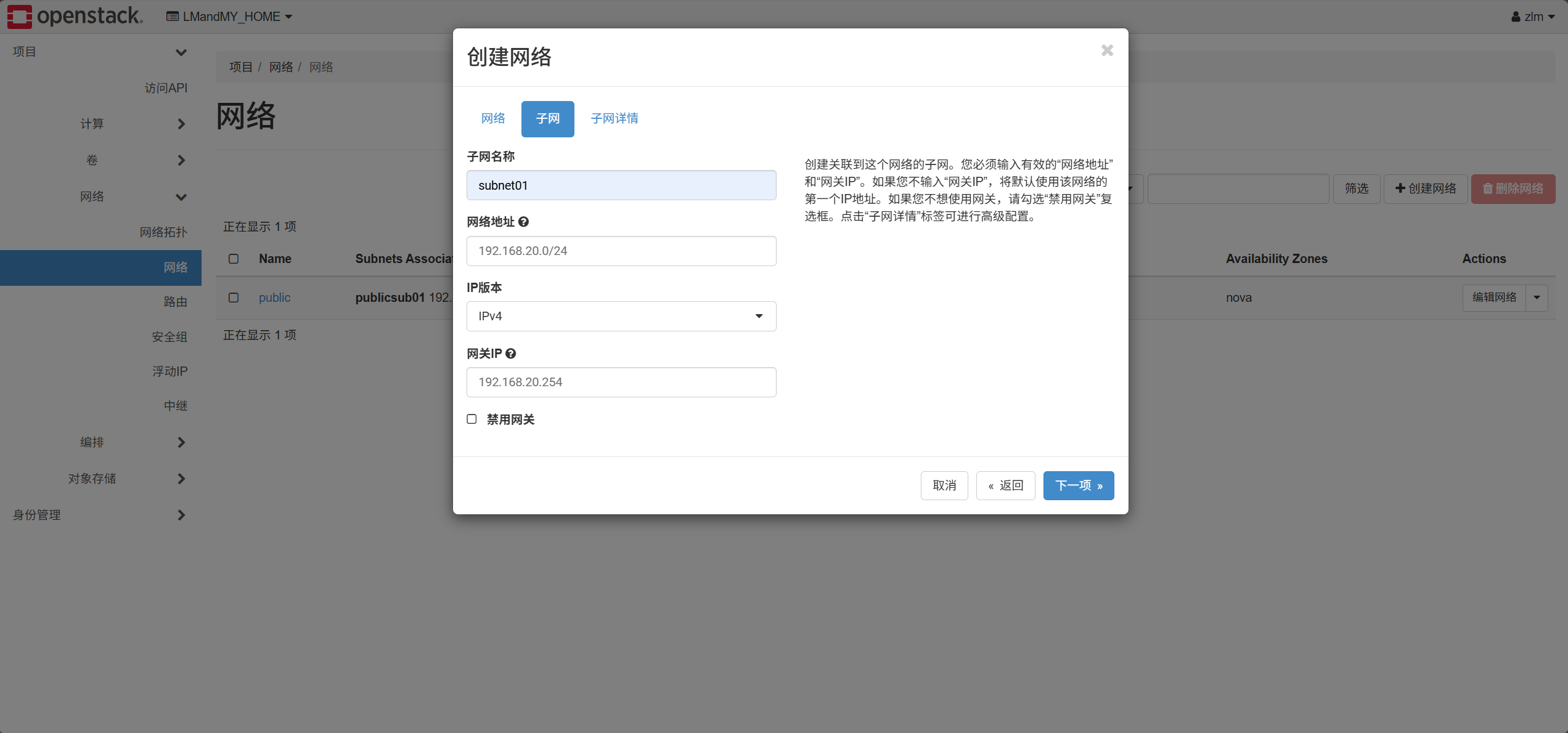Click the 网络地址 input field
This screenshot has width=1568, height=733.
(621, 251)
